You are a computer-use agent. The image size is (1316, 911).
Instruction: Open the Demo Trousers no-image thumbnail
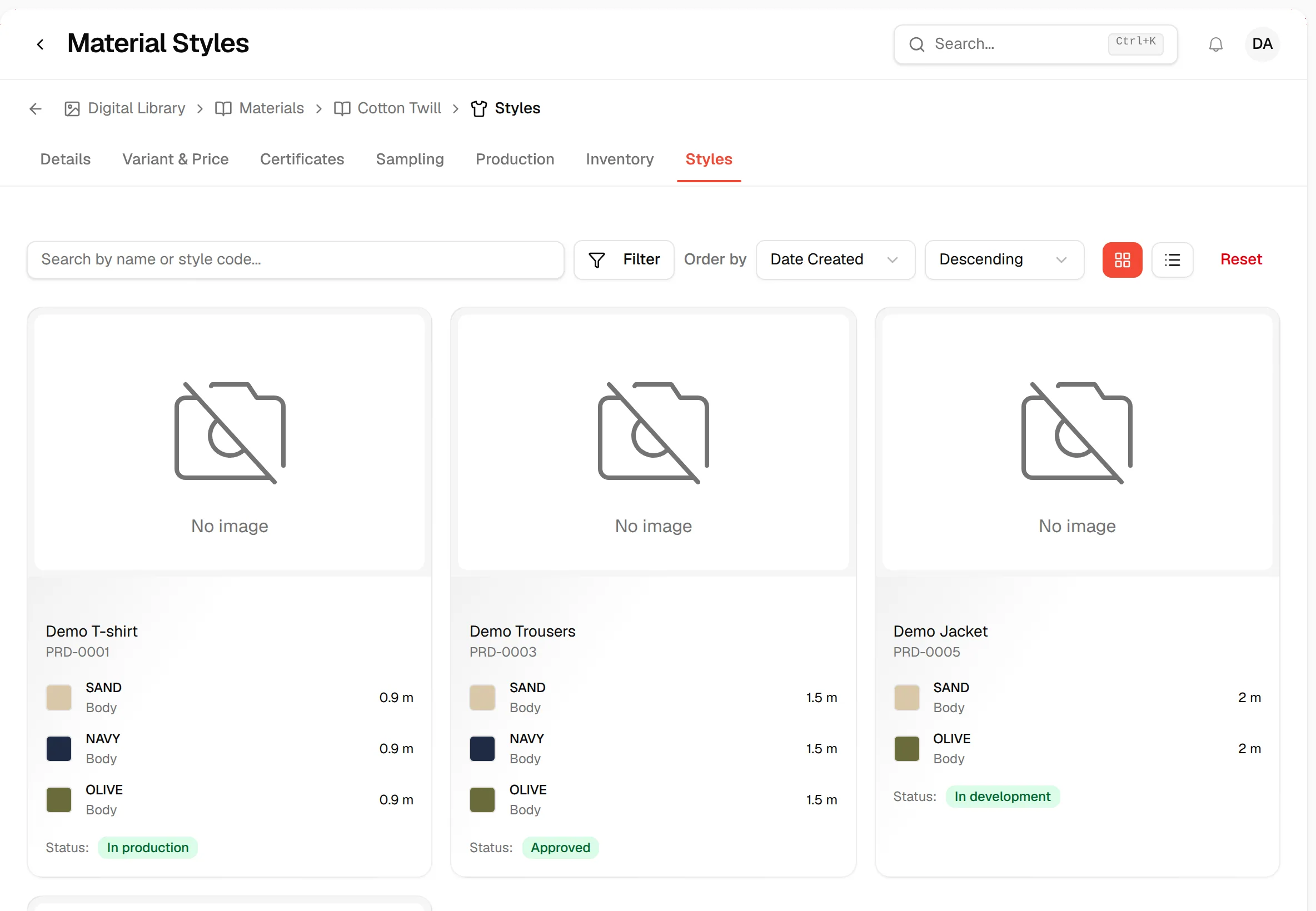[653, 442]
